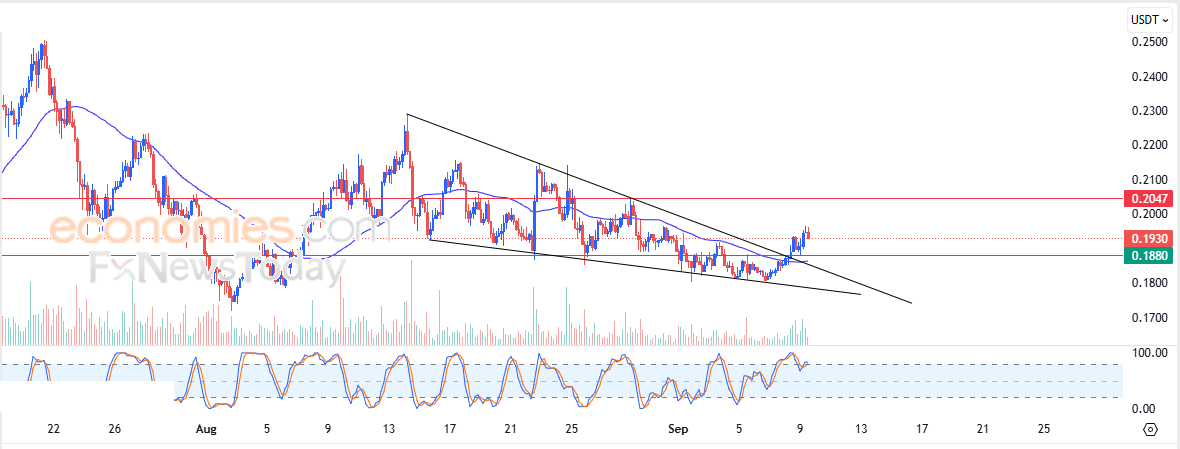
Task: Click the Sep label on time axis
Action: pyautogui.click(x=679, y=429)
